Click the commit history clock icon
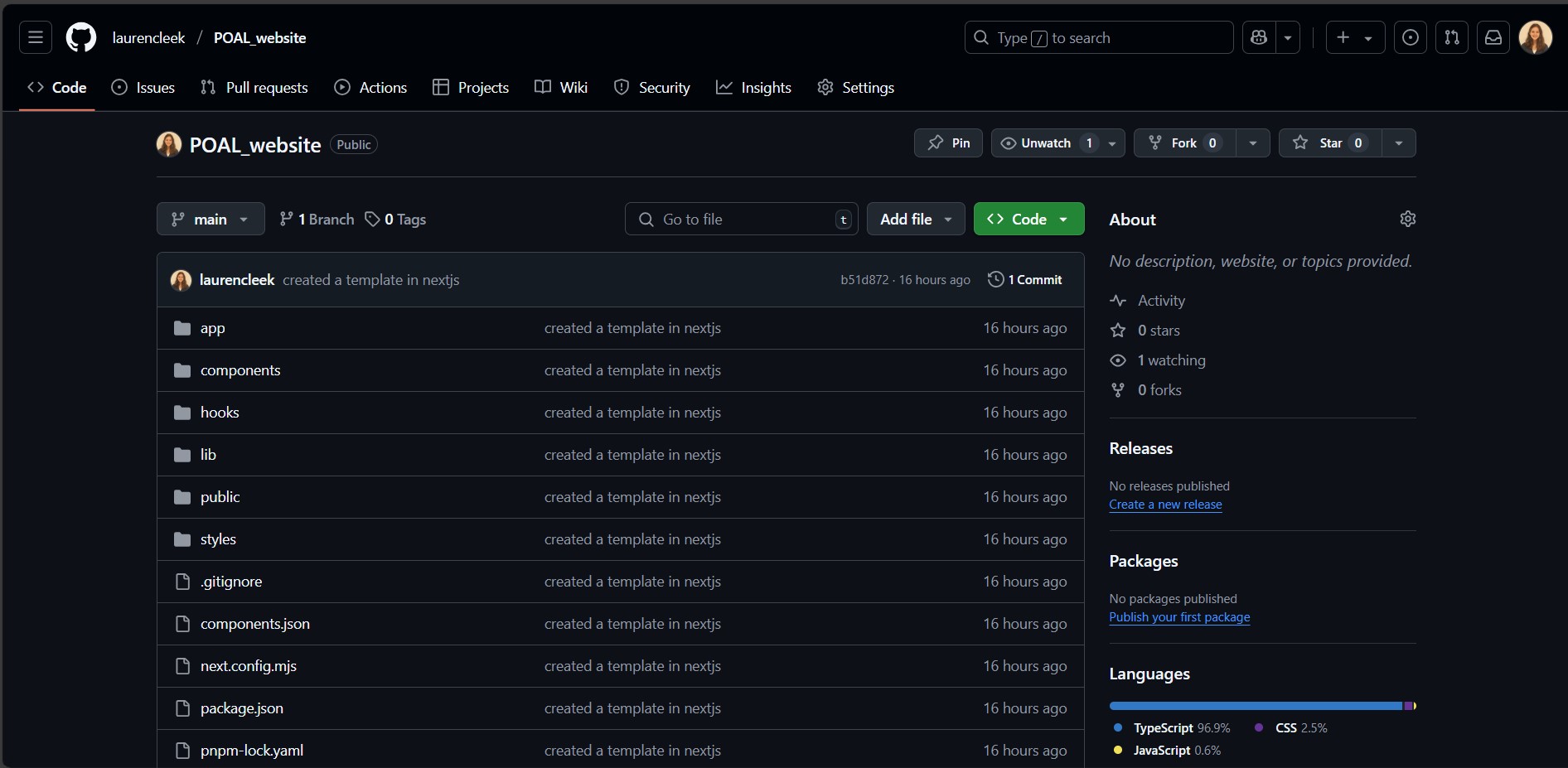The height and width of the screenshot is (768, 1568). coord(996,280)
